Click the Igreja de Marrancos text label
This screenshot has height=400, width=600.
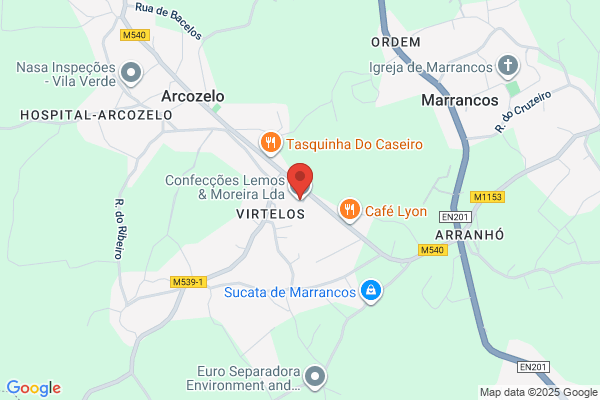pos(430,67)
